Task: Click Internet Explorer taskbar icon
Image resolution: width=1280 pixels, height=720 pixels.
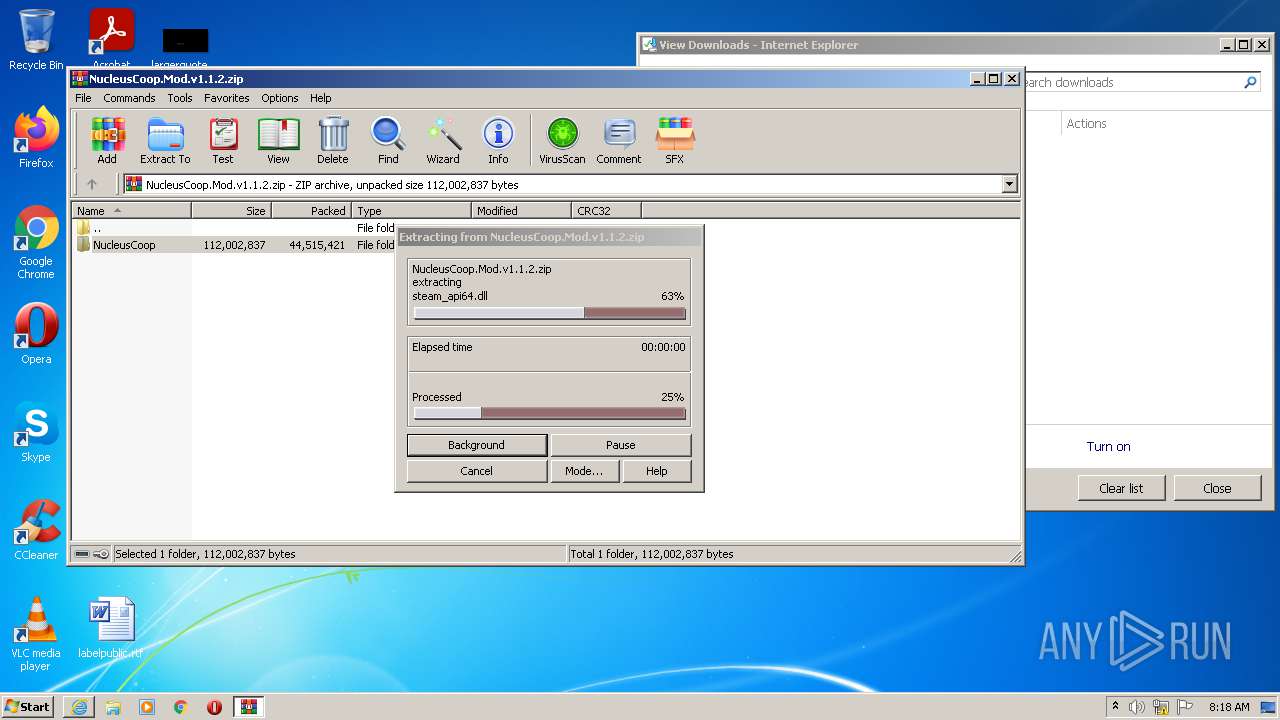Action: click(x=79, y=707)
